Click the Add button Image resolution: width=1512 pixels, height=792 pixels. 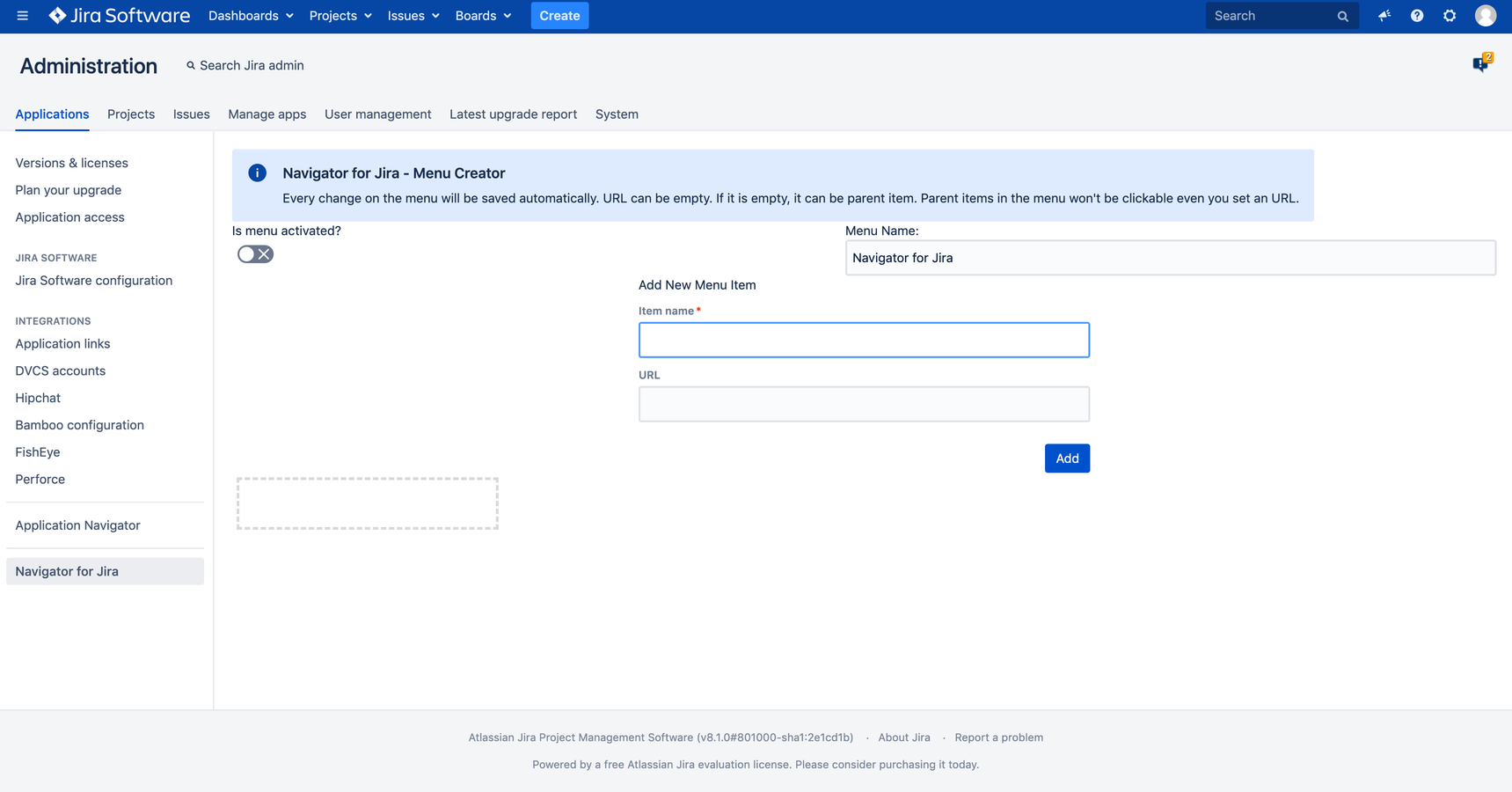(1067, 458)
